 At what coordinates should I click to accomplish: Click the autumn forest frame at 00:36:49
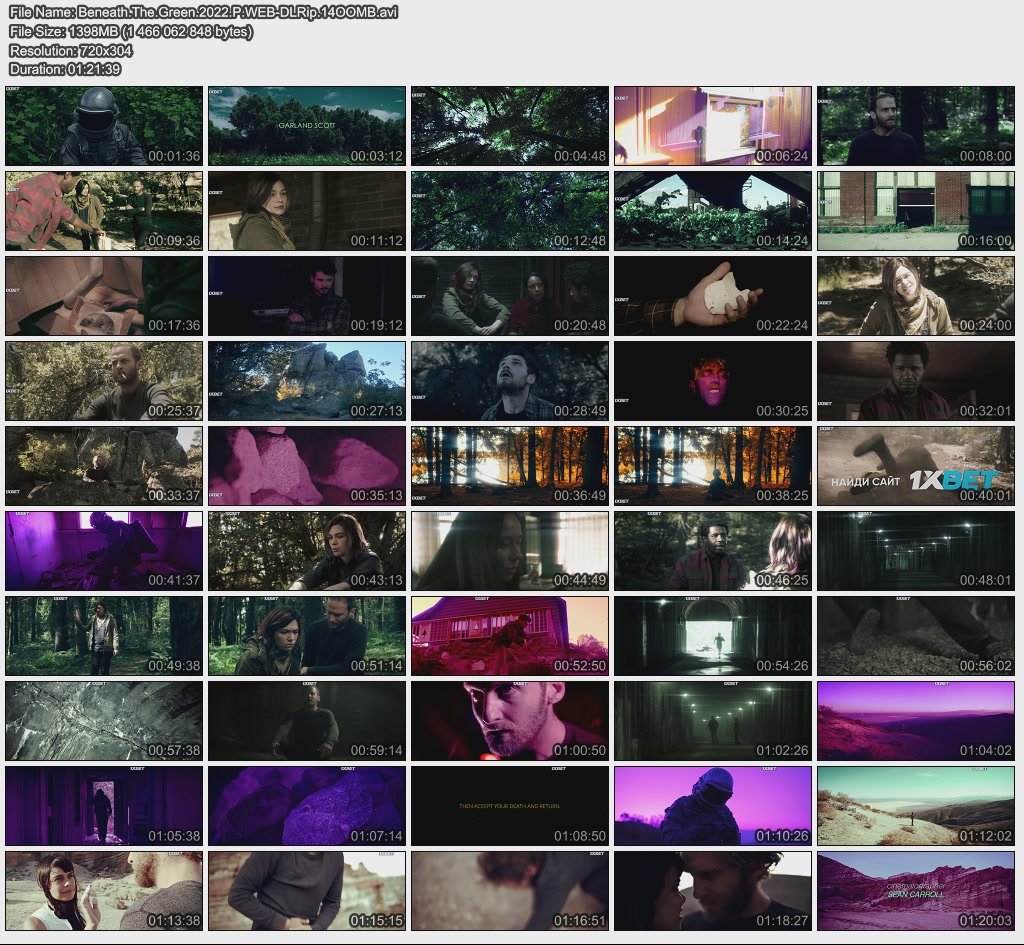point(510,466)
